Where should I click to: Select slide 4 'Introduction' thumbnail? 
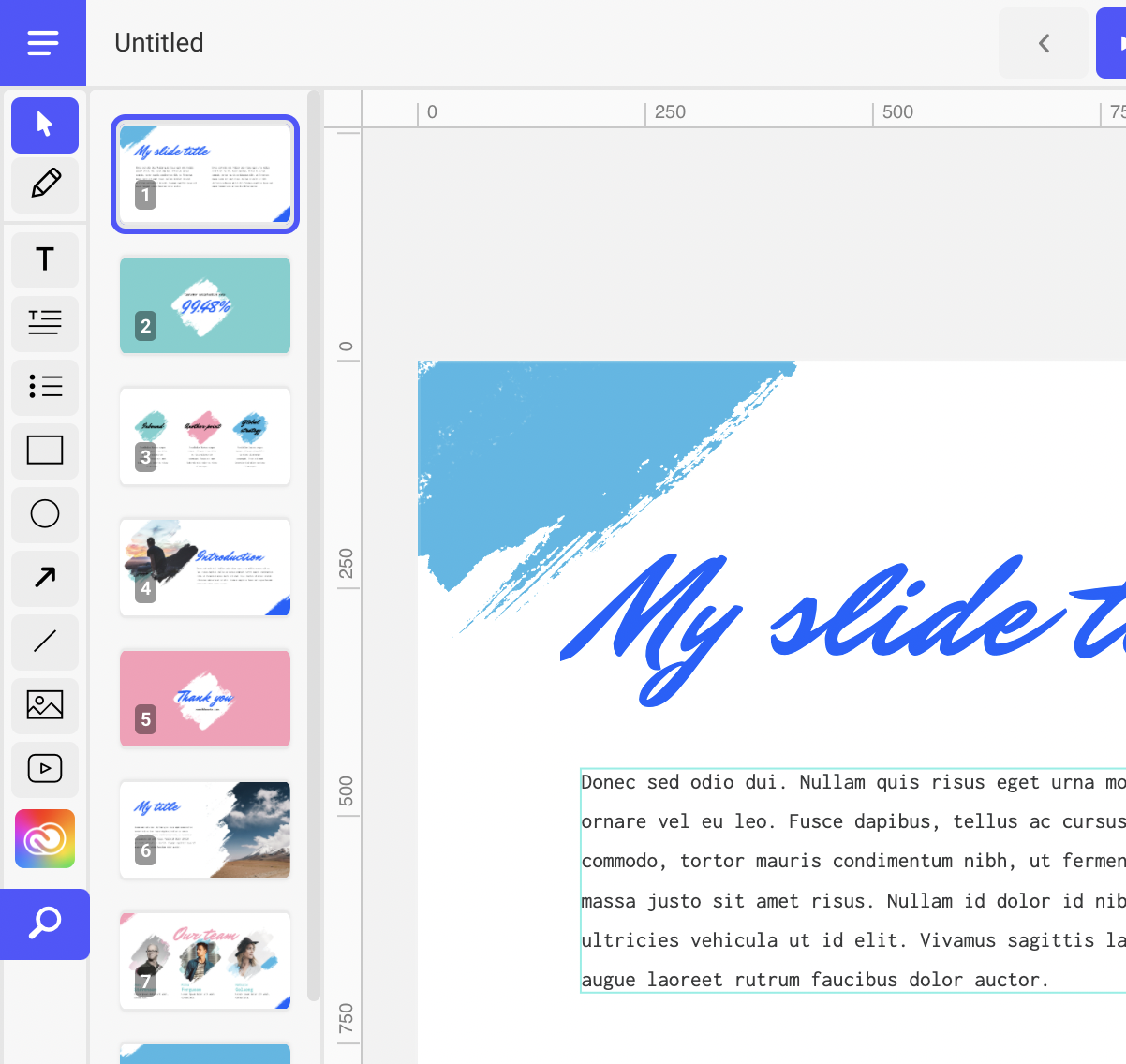(205, 568)
